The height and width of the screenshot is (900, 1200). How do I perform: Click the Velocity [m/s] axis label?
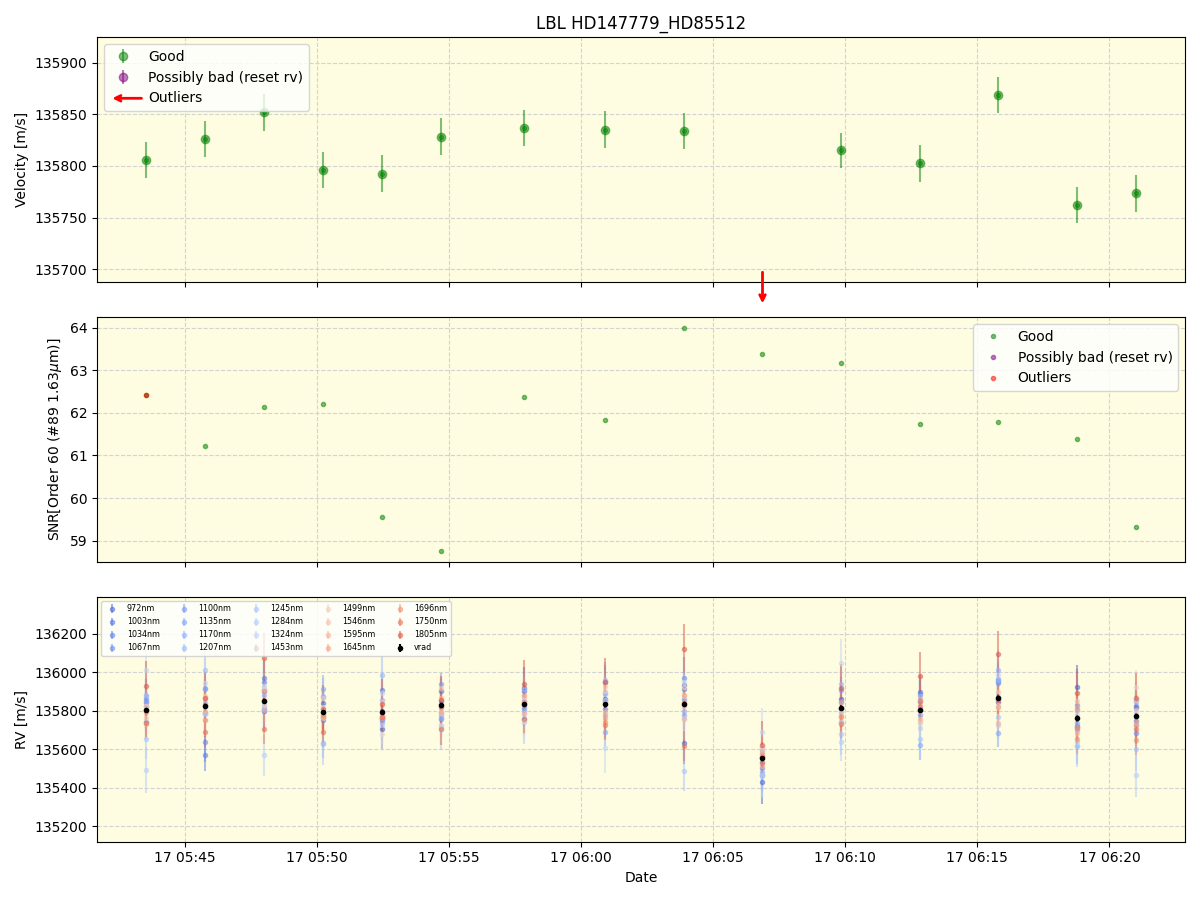(x=21, y=160)
